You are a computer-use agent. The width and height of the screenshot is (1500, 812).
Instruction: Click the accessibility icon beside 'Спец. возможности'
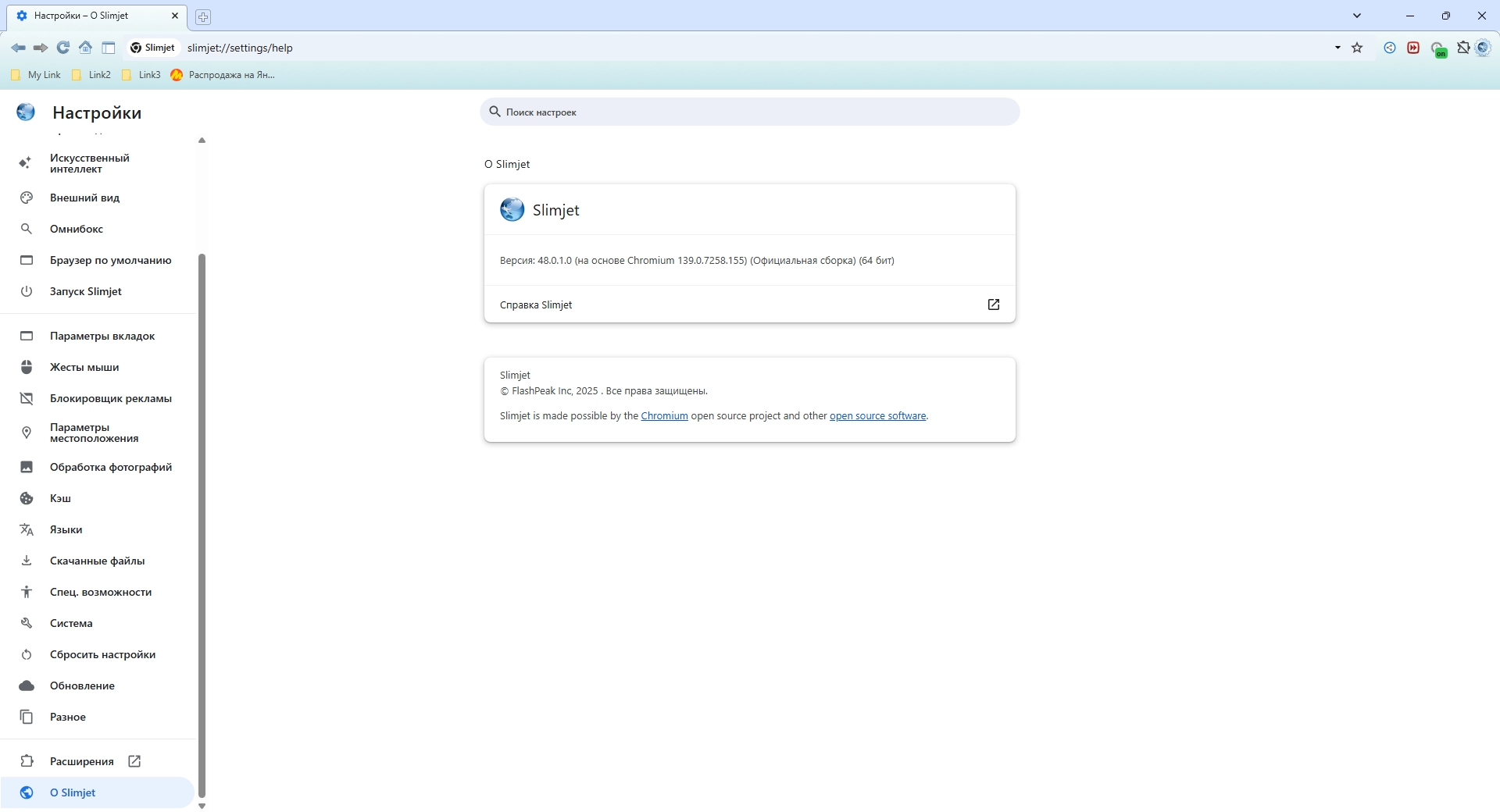click(27, 592)
